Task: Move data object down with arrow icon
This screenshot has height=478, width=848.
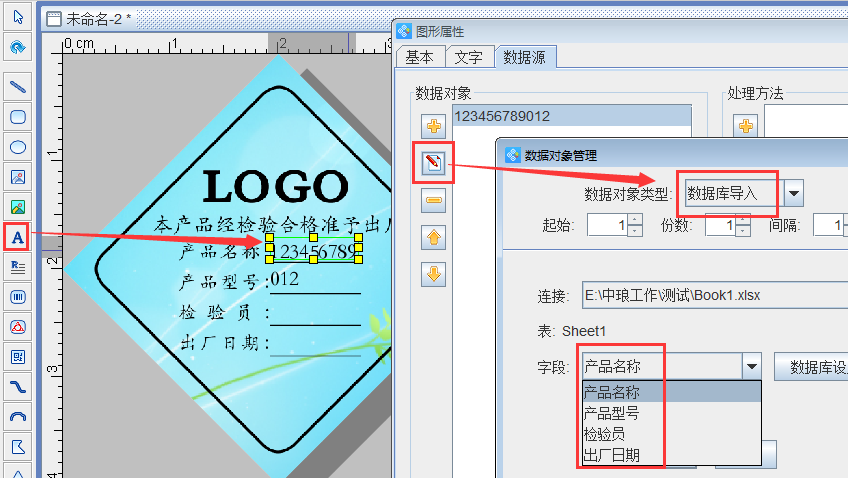Action: click(x=434, y=274)
